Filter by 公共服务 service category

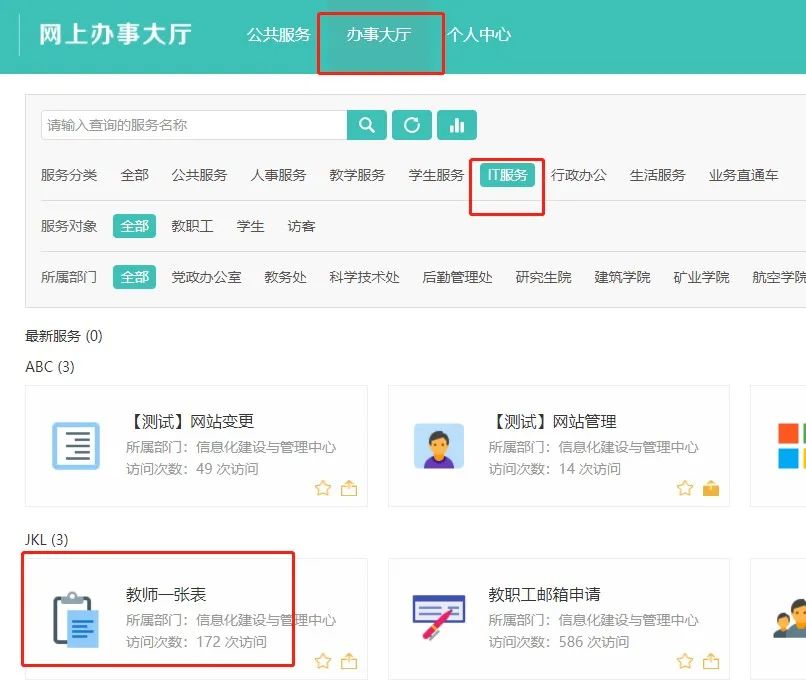(x=199, y=175)
